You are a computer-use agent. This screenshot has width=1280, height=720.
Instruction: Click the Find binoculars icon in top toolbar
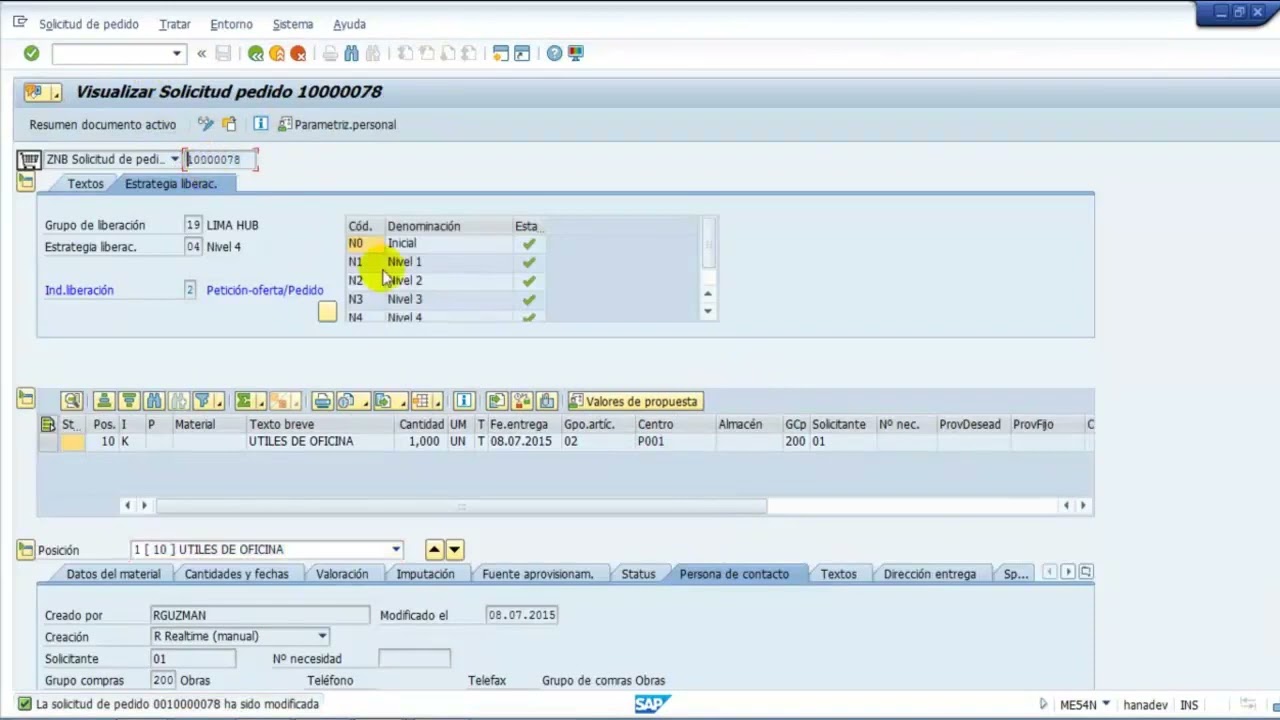[x=351, y=53]
